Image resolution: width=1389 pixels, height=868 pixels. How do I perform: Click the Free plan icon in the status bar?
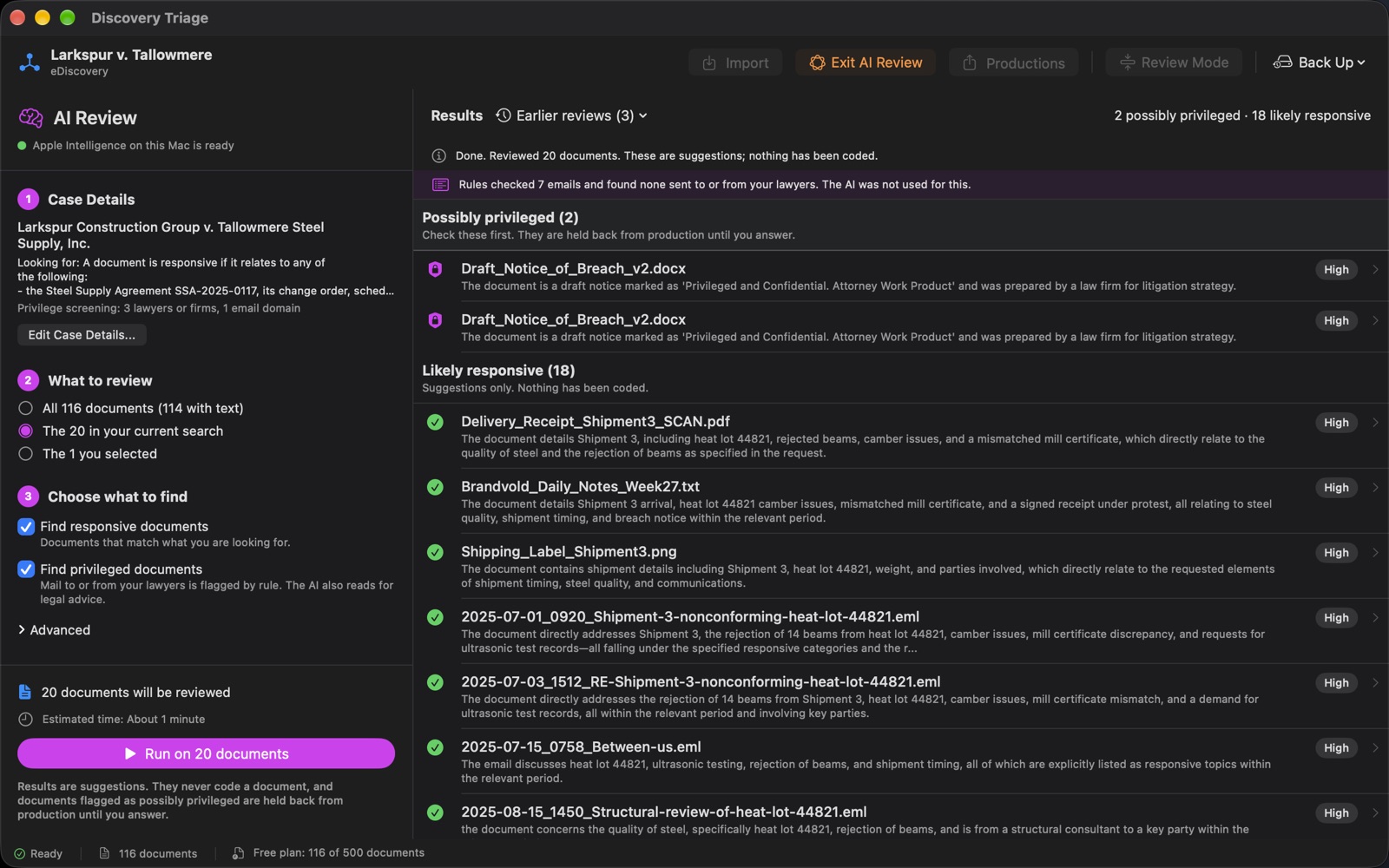(x=238, y=853)
